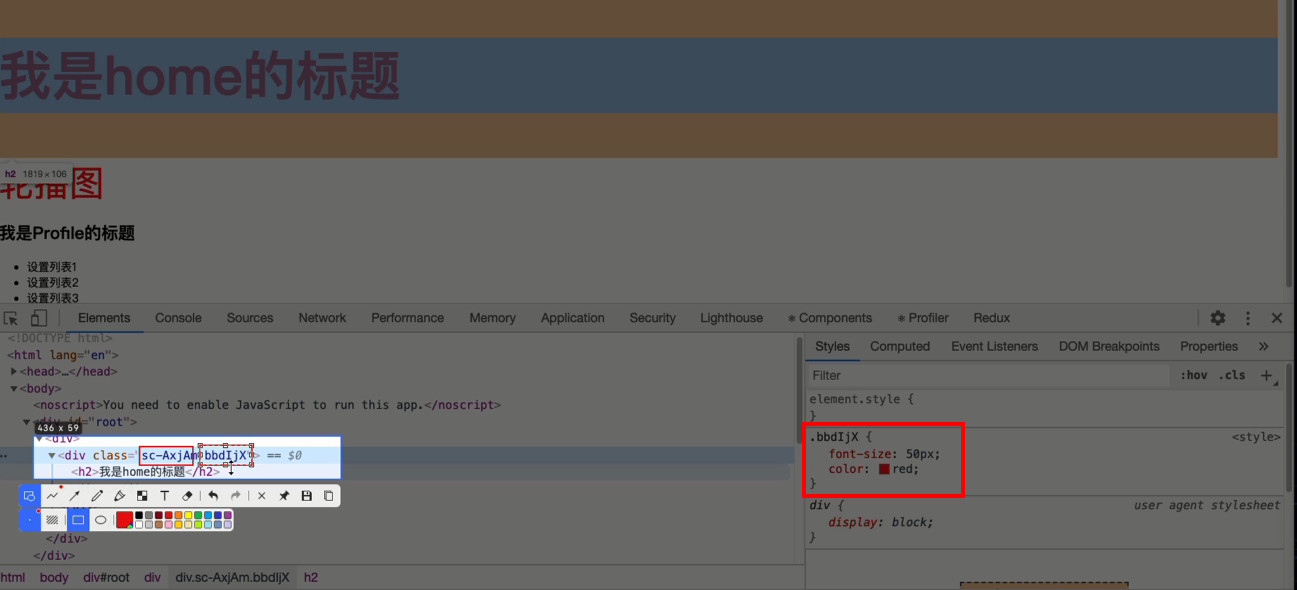Viewport: 1297px width, 590px height.
Task: Undo the last annotation
Action: tap(213, 496)
